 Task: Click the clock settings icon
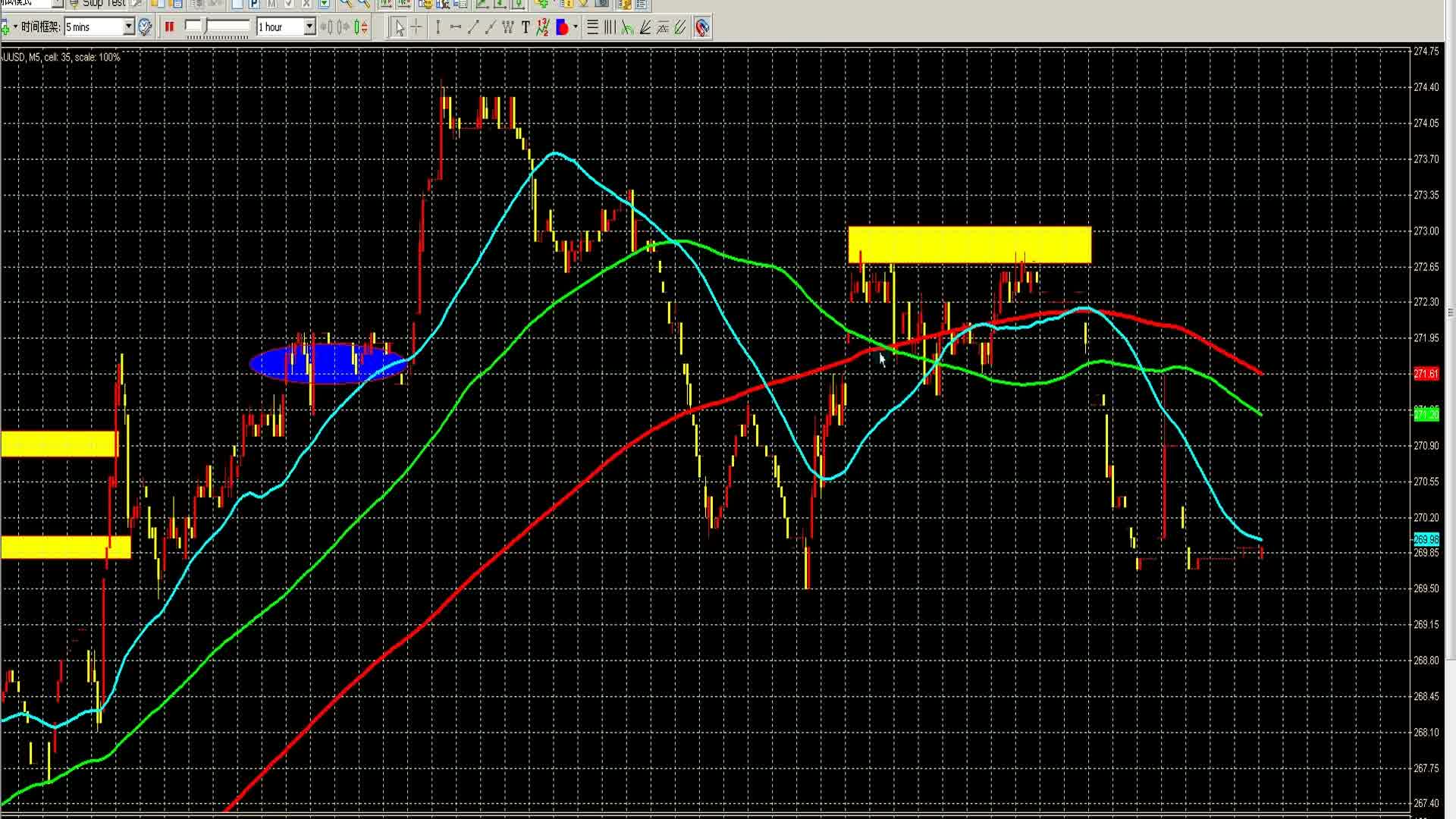pyautogui.click(x=146, y=27)
